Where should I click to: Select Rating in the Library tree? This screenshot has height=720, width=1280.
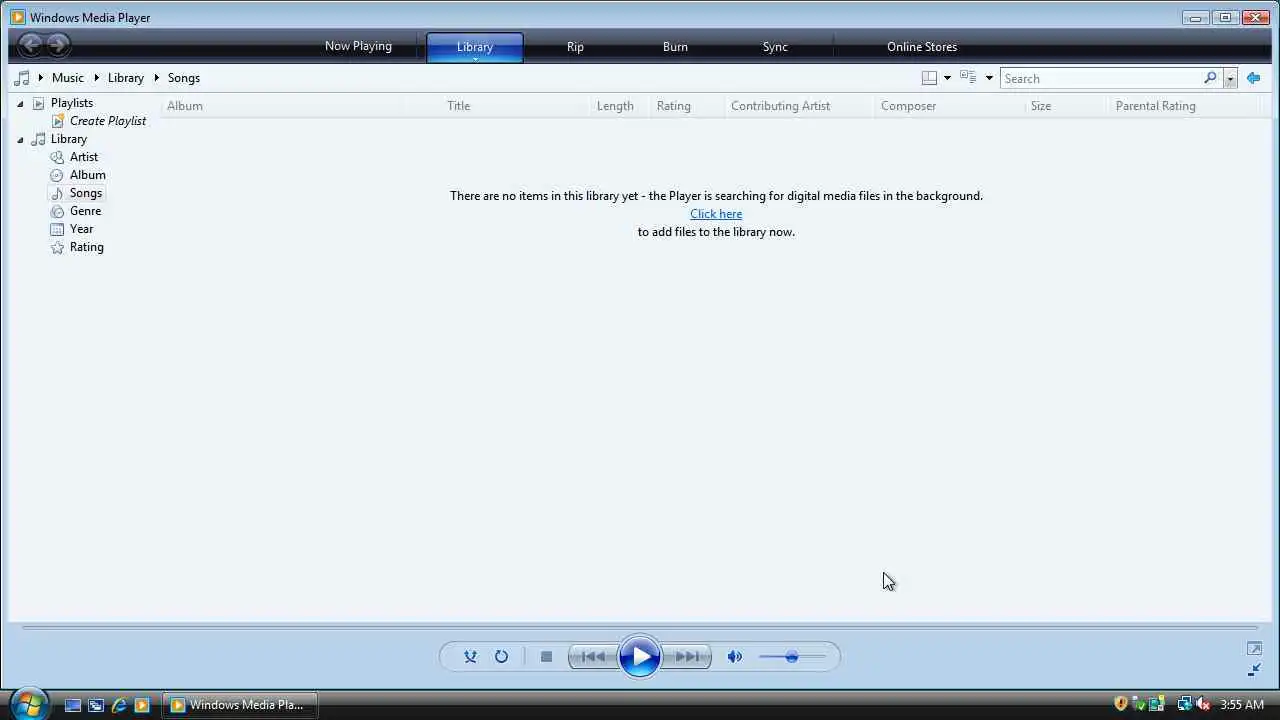click(86, 247)
